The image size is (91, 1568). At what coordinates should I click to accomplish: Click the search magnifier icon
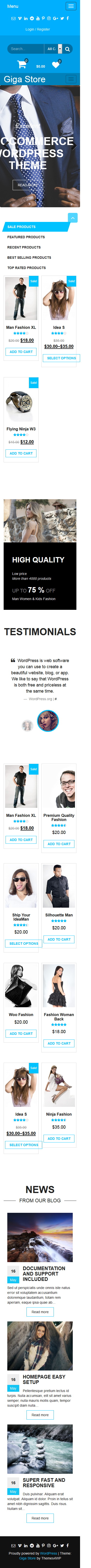[67, 49]
